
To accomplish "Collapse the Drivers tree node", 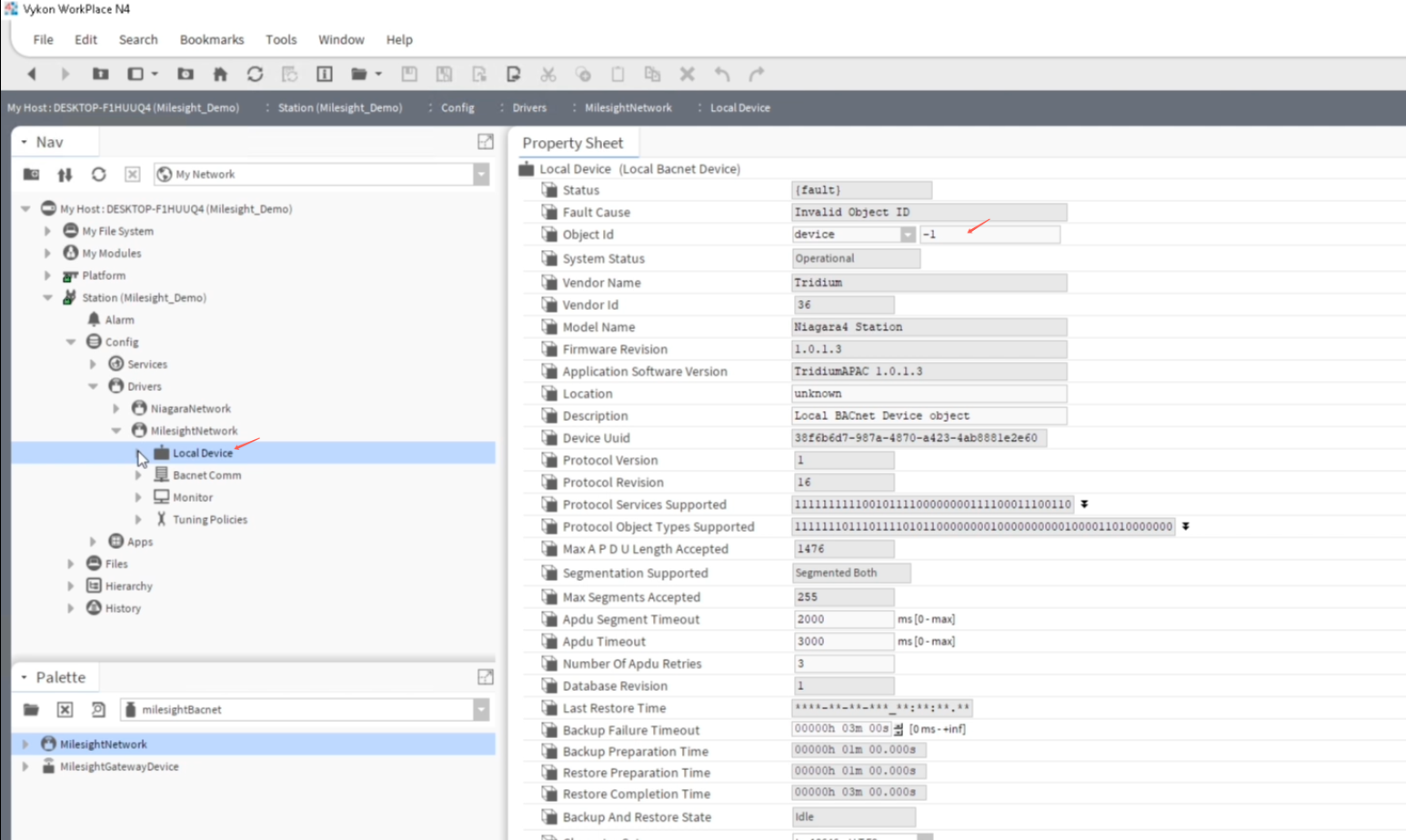I will [93, 386].
